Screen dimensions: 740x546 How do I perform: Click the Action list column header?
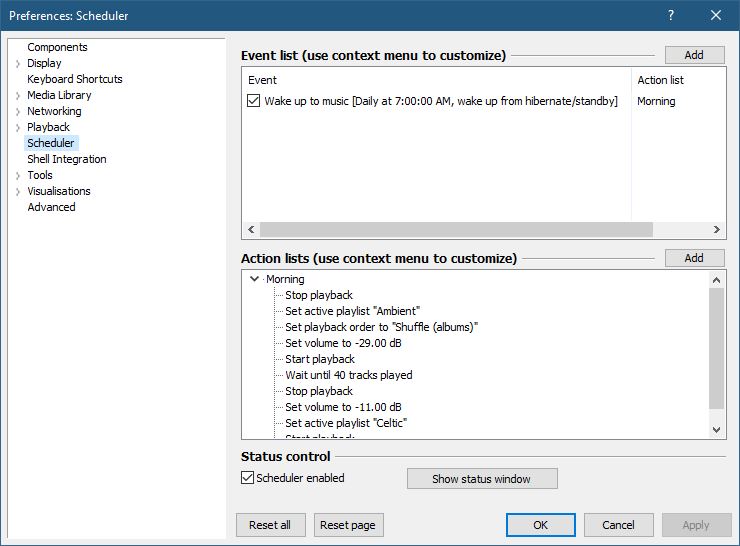(660, 80)
